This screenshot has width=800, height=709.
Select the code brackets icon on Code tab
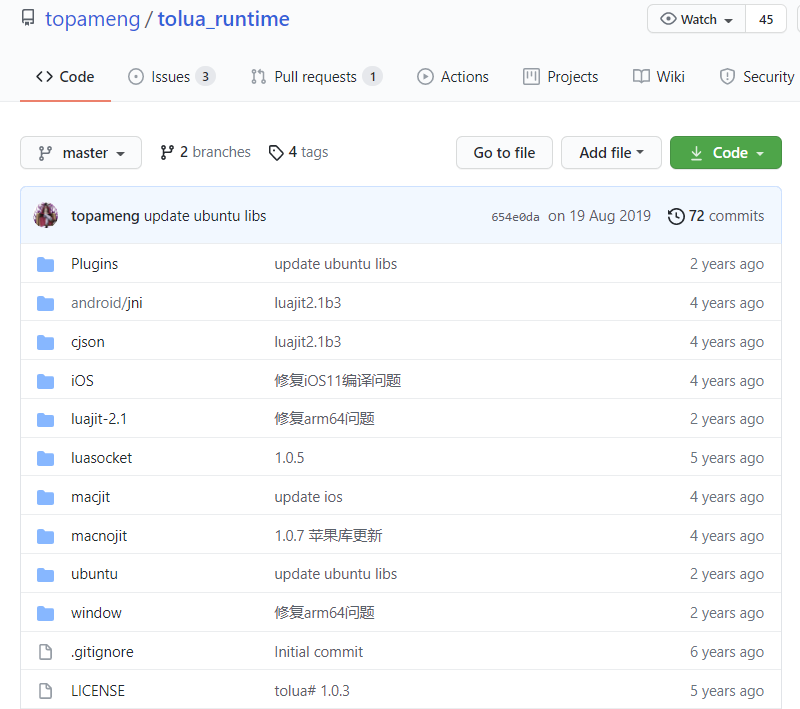point(41,76)
